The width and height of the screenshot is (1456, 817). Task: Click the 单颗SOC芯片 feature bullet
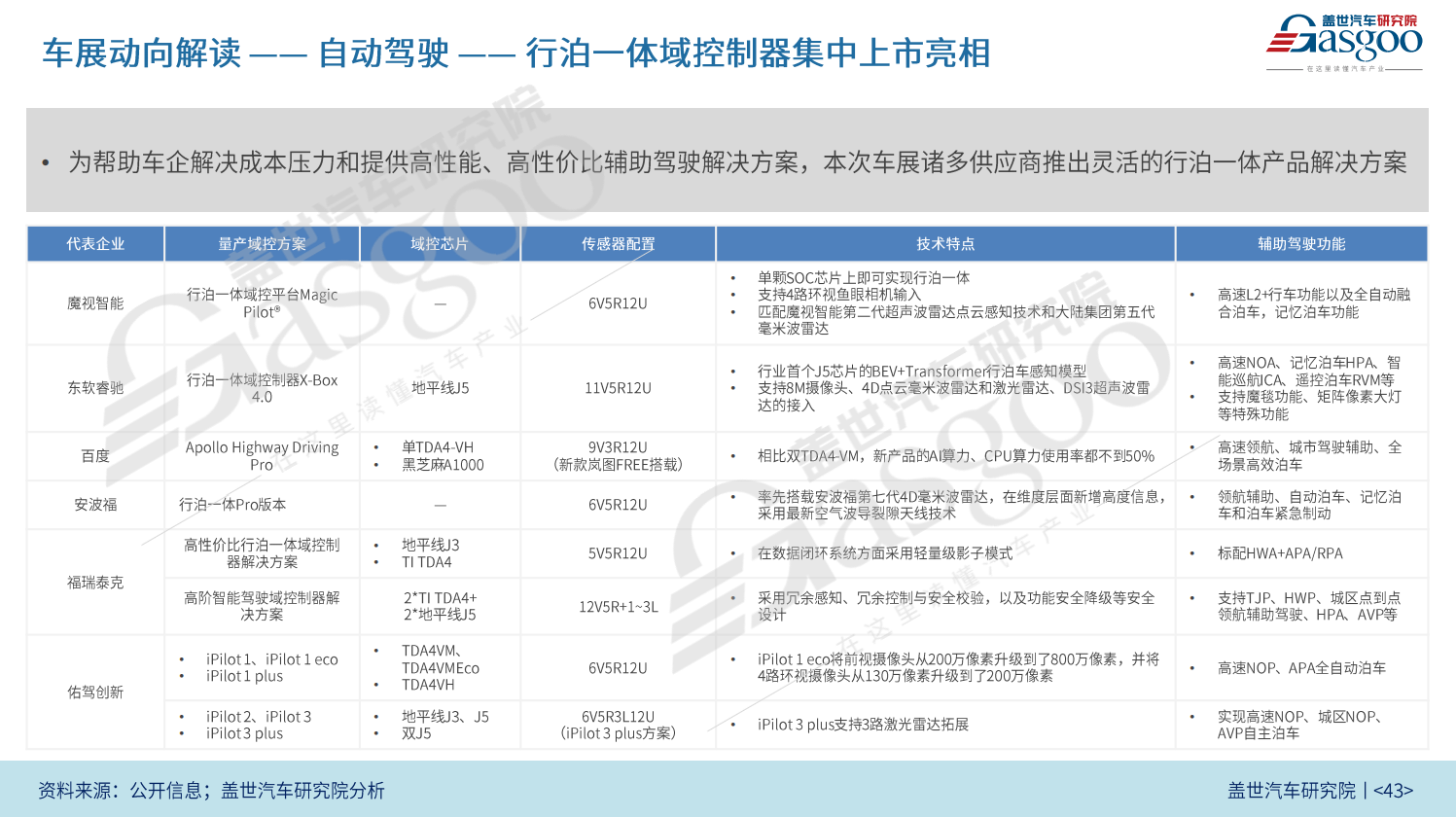[x=864, y=278]
